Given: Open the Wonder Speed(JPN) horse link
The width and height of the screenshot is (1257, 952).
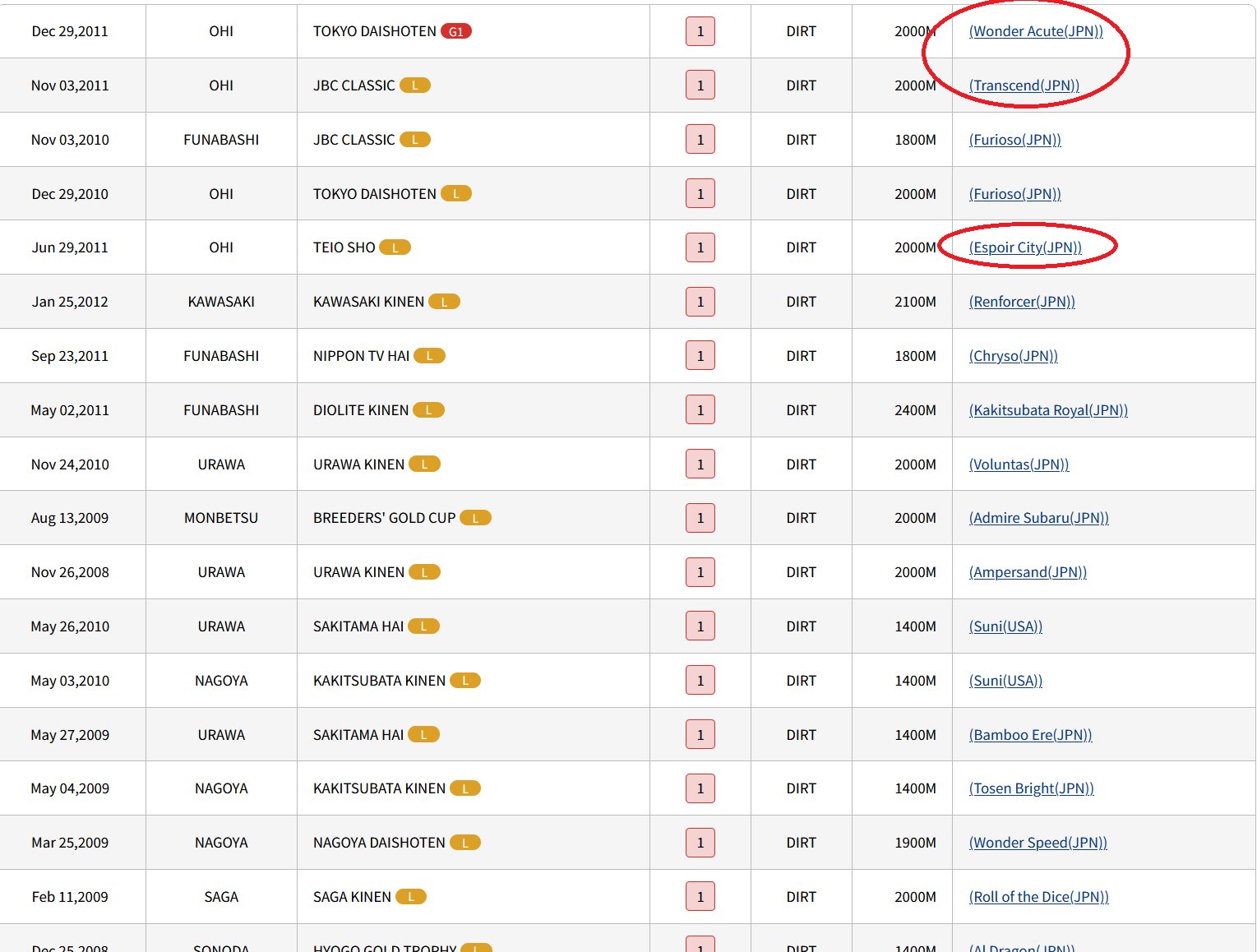Looking at the screenshot, I should pos(1038,843).
